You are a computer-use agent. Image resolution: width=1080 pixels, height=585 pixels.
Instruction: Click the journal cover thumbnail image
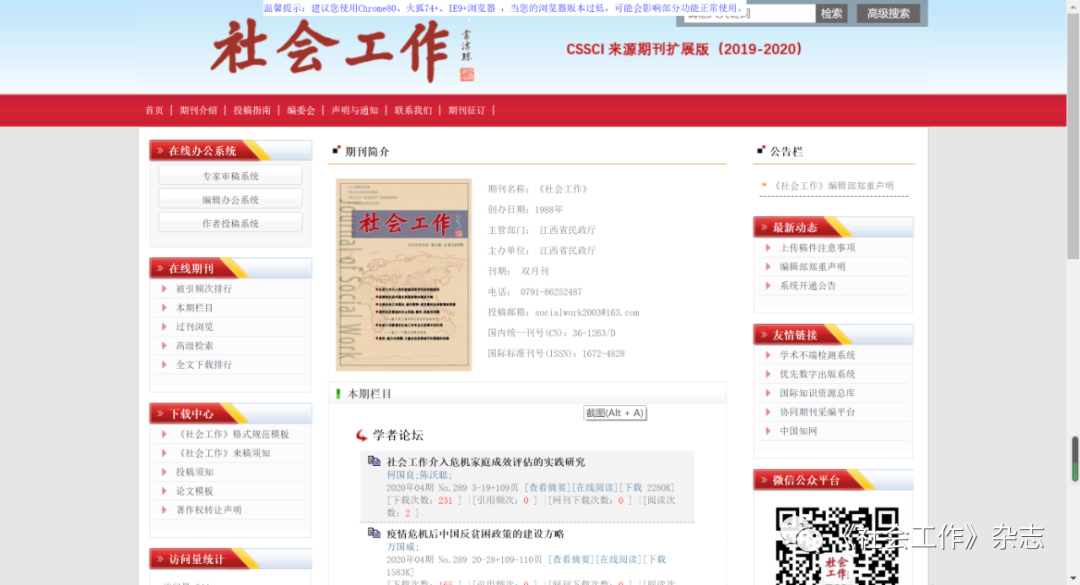coord(404,274)
